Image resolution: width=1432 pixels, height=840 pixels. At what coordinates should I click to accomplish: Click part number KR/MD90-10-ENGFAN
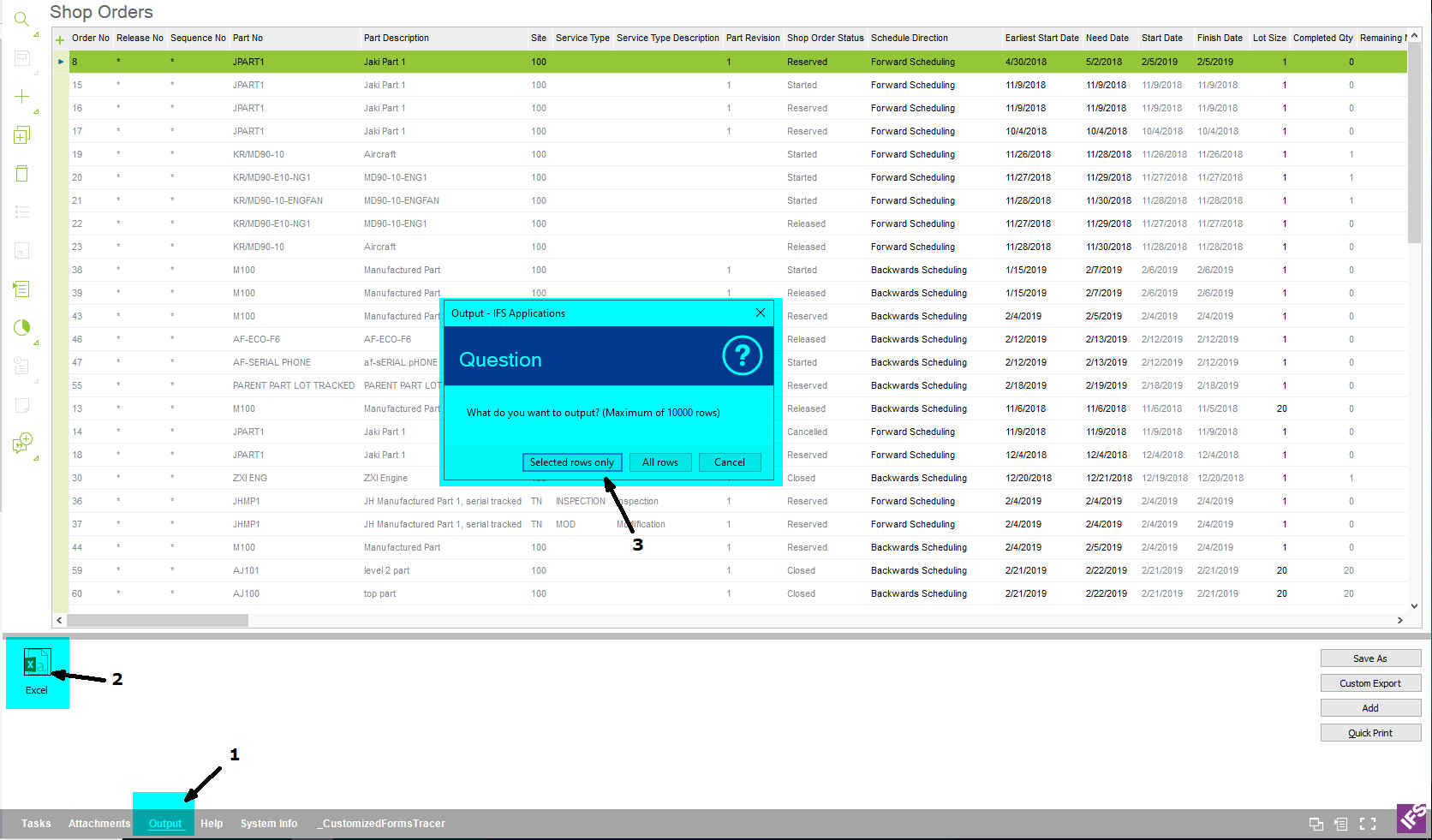click(x=277, y=200)
